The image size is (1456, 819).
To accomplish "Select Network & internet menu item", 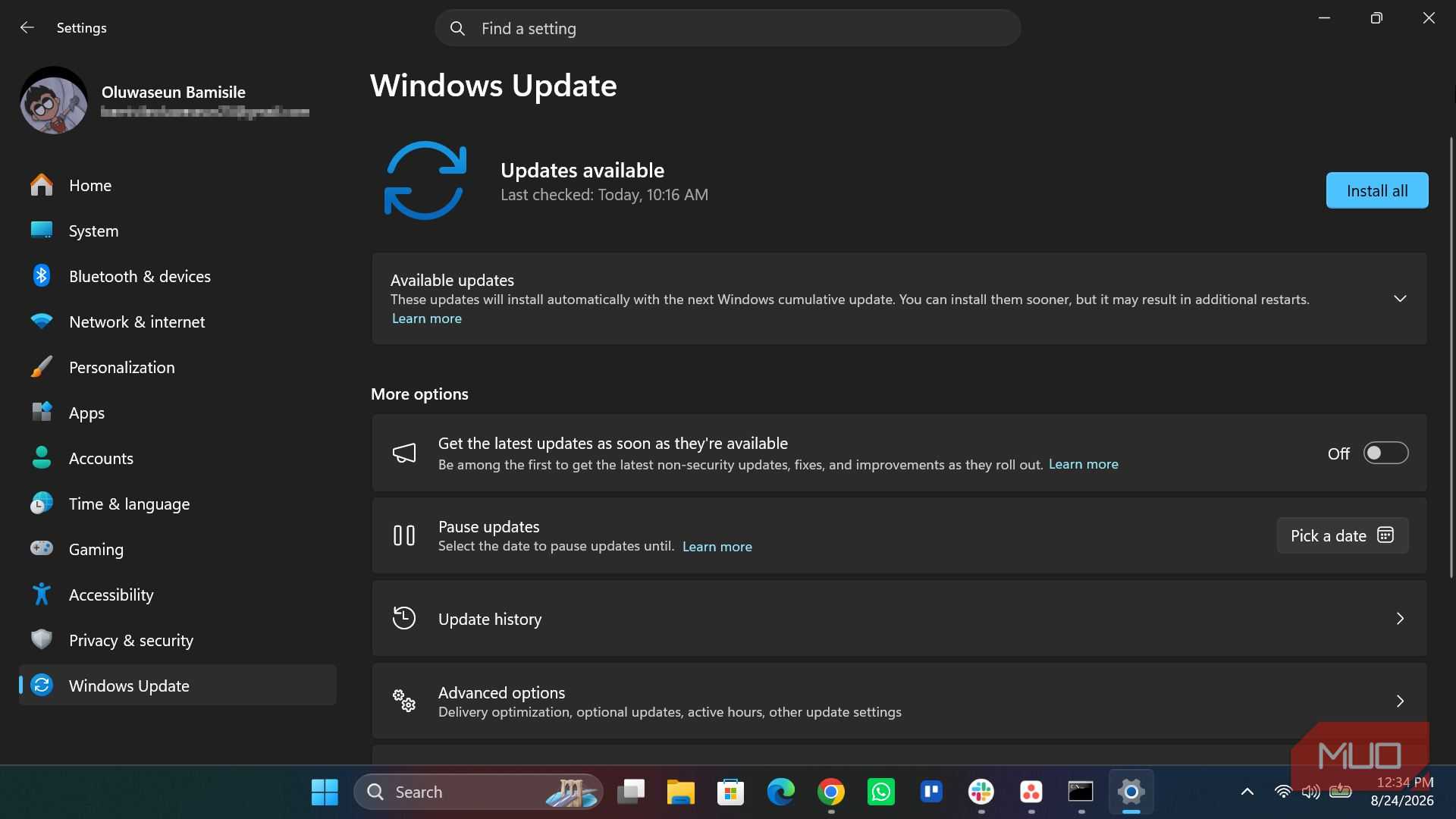I will coord(177,322).
